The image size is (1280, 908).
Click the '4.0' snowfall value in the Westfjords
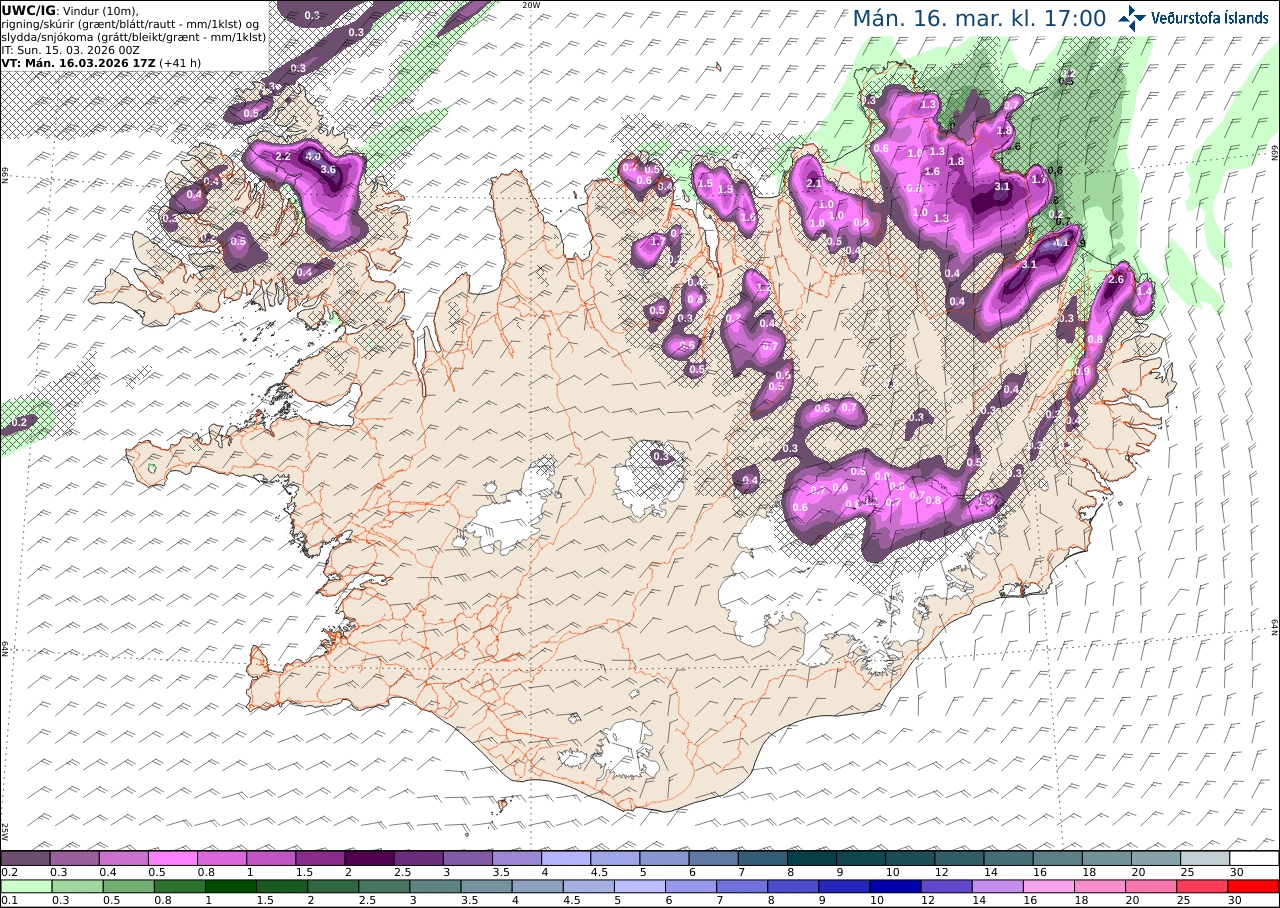coord(313,157)
